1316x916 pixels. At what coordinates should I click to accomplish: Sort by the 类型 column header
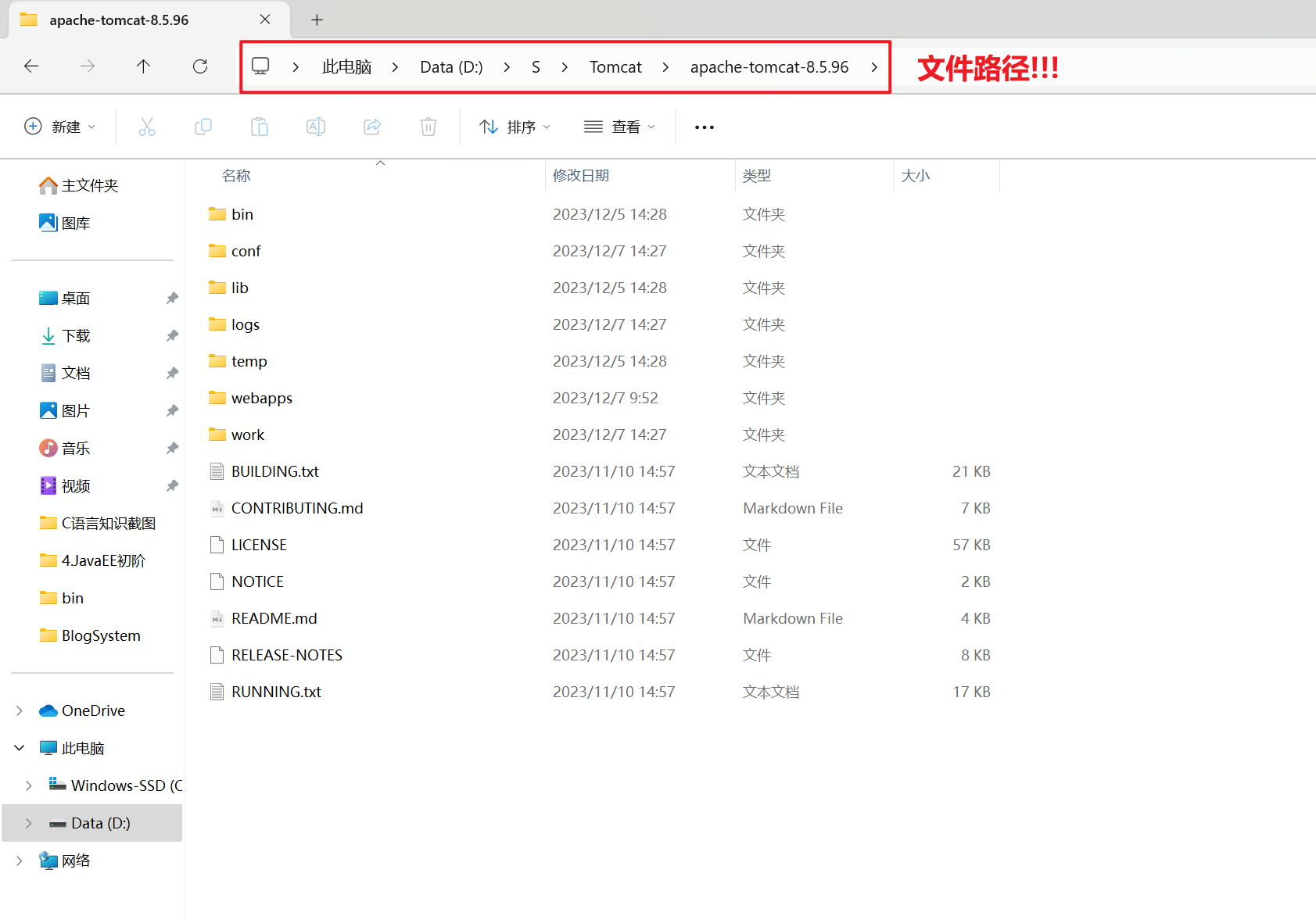coord(757,176)
